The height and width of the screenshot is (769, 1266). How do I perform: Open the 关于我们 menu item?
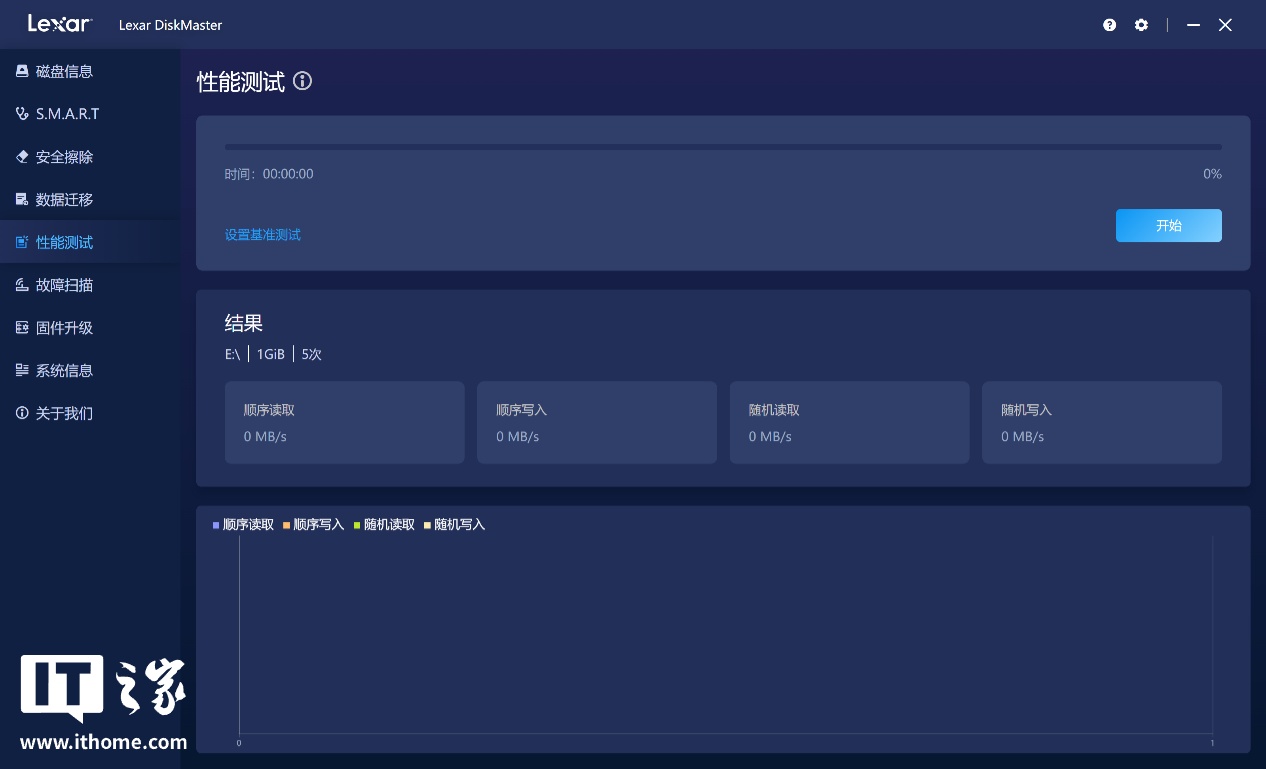pos(64,414)
